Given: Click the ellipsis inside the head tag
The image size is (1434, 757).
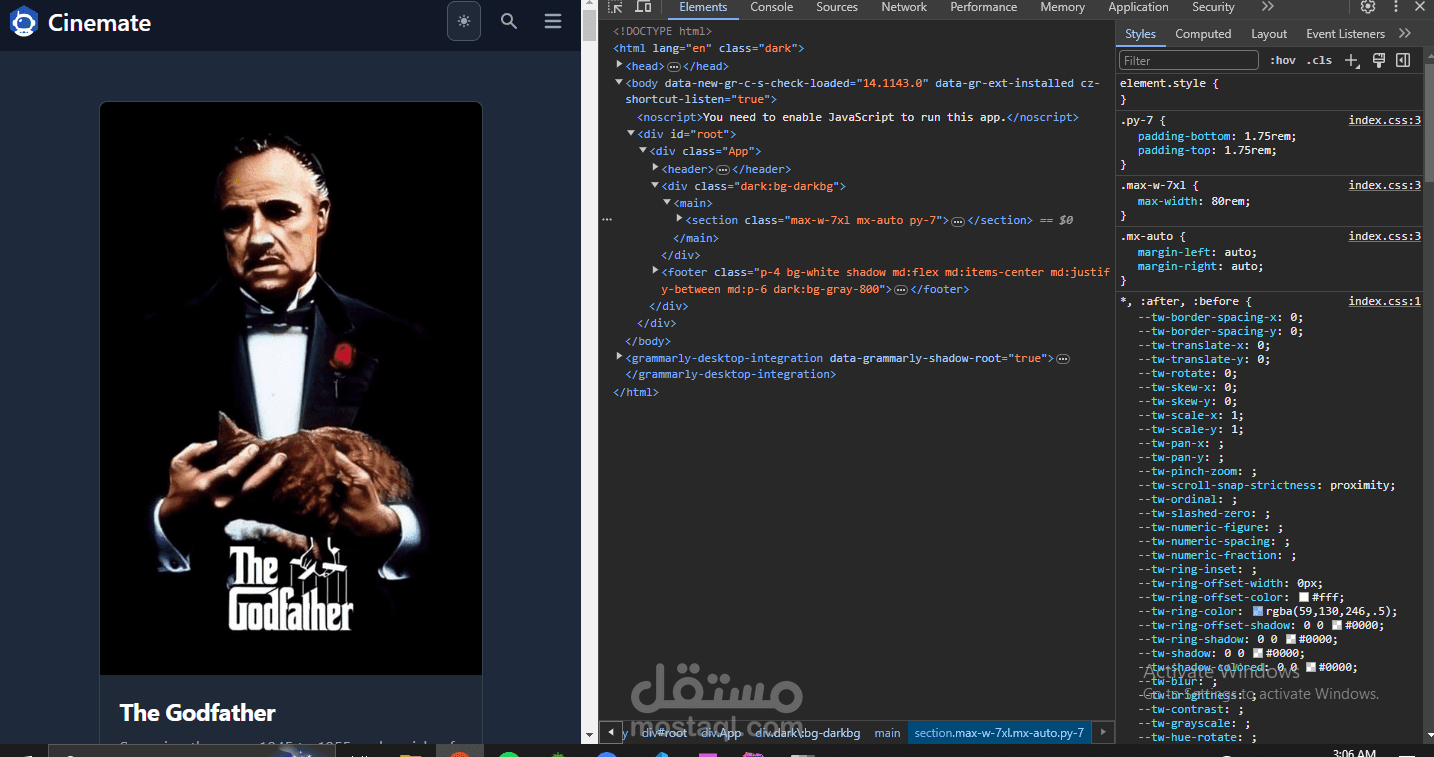Looking at the screenshot, I should 674,66.
